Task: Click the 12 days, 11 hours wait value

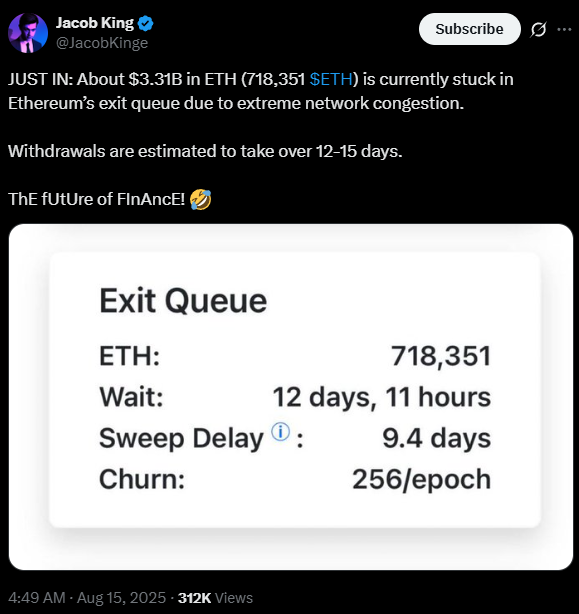Action: (382, 397)
